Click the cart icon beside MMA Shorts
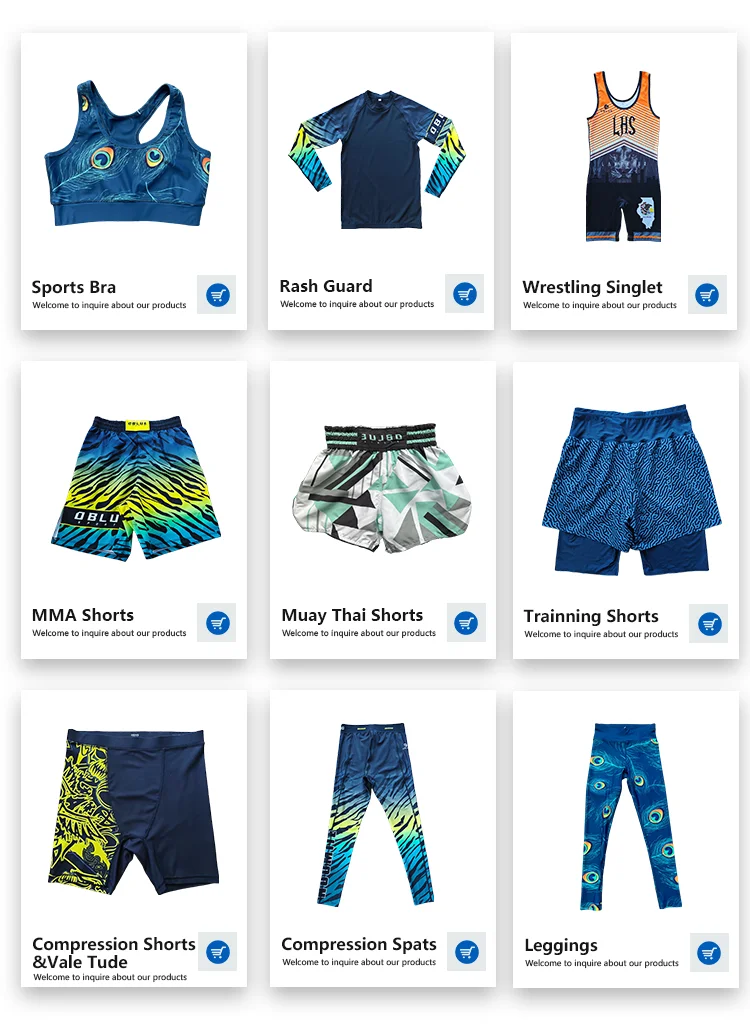This screenshot has width=750, height=1036. click(x=217, y=622)
